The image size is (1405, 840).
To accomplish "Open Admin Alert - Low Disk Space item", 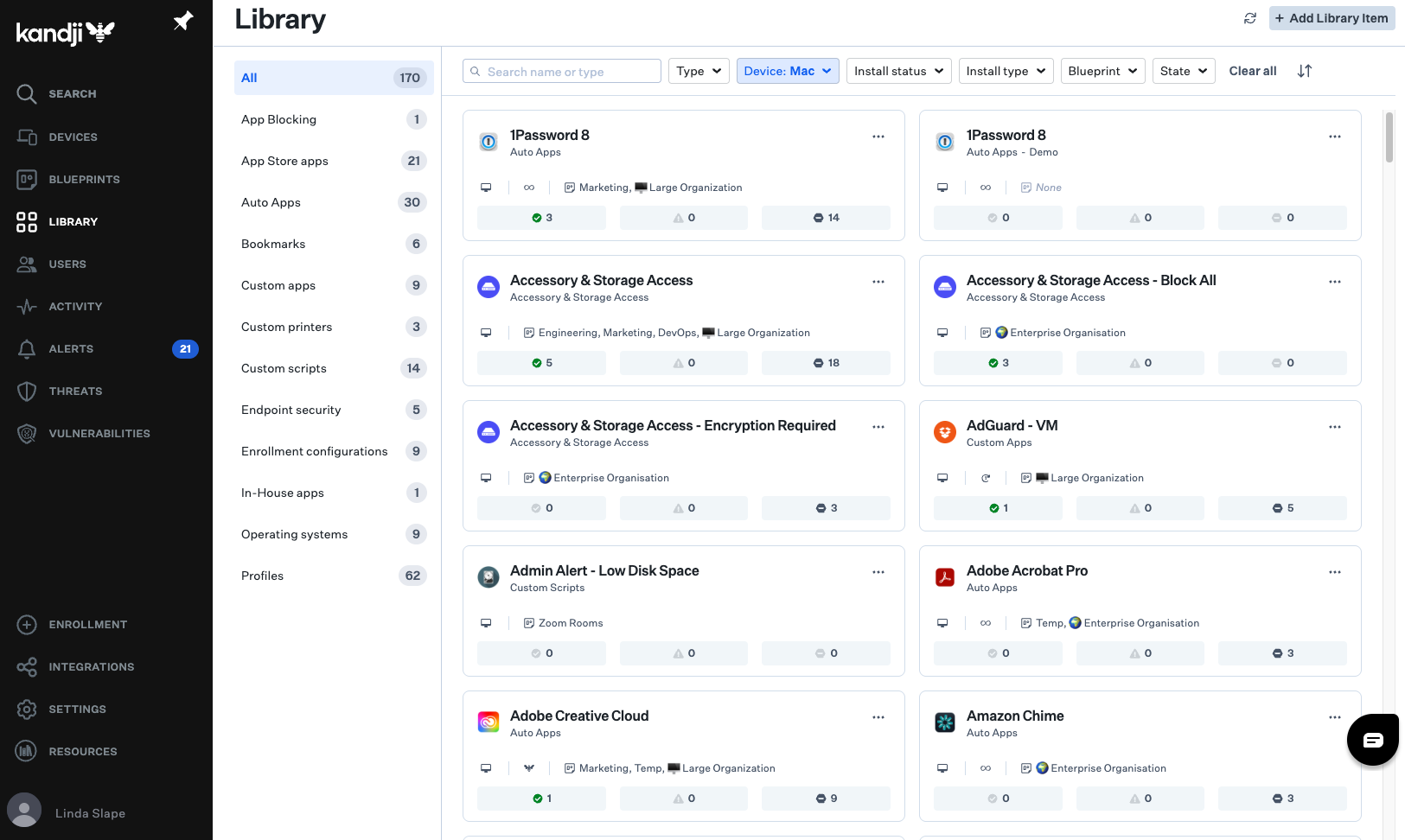I will click(x=604, y=570).
